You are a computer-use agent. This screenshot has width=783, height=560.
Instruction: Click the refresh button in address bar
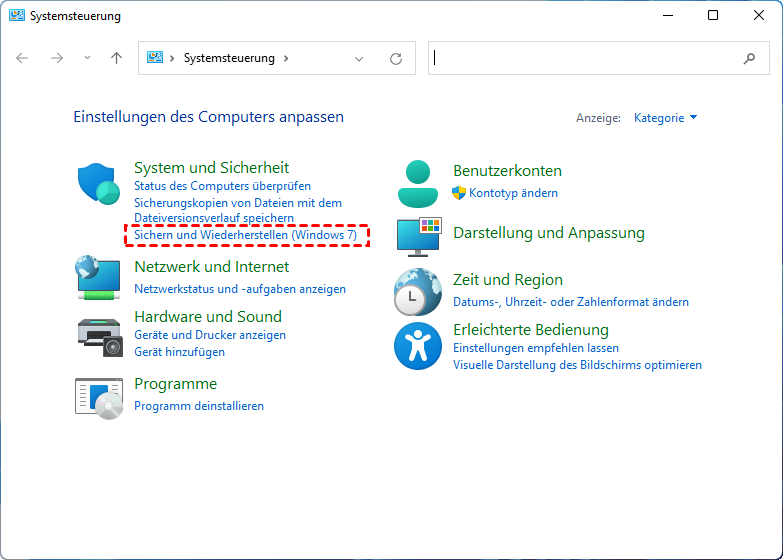[396, 58]
